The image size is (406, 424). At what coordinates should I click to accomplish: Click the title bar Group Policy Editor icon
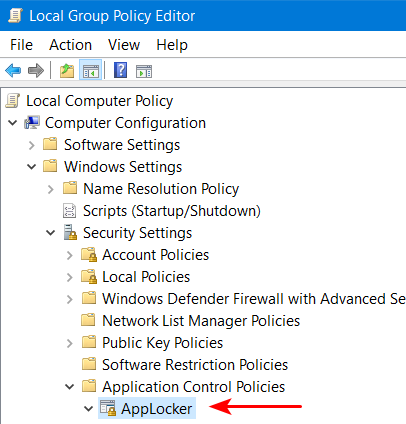click(15, 16)
